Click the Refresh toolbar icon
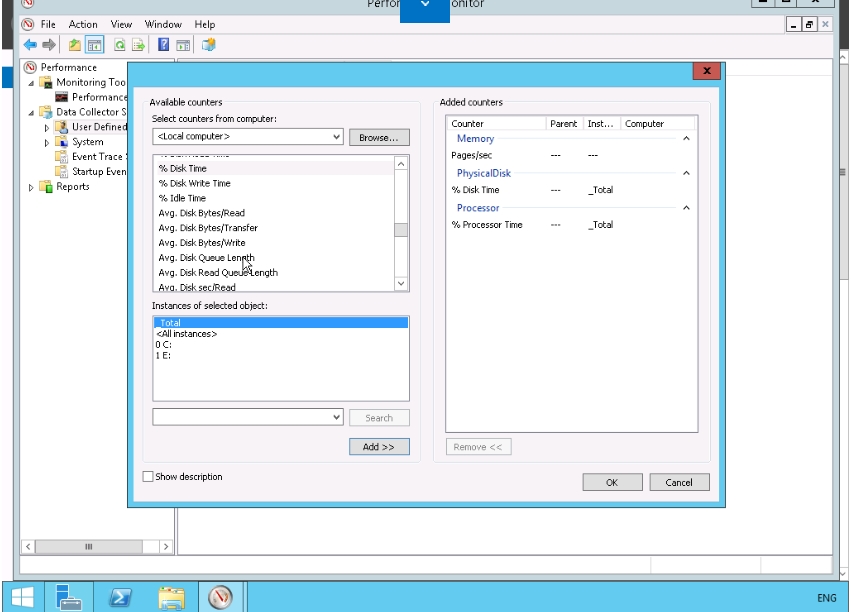 (120, 45)
